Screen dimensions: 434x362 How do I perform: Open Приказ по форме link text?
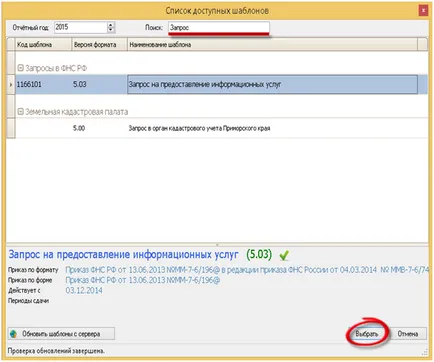[143, 280]
